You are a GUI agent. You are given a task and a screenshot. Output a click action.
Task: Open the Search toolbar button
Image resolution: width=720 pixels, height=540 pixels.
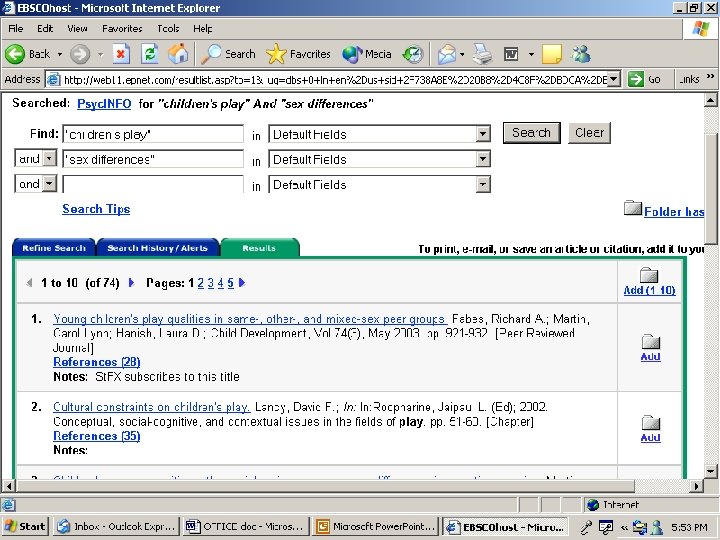coord(228,54)
